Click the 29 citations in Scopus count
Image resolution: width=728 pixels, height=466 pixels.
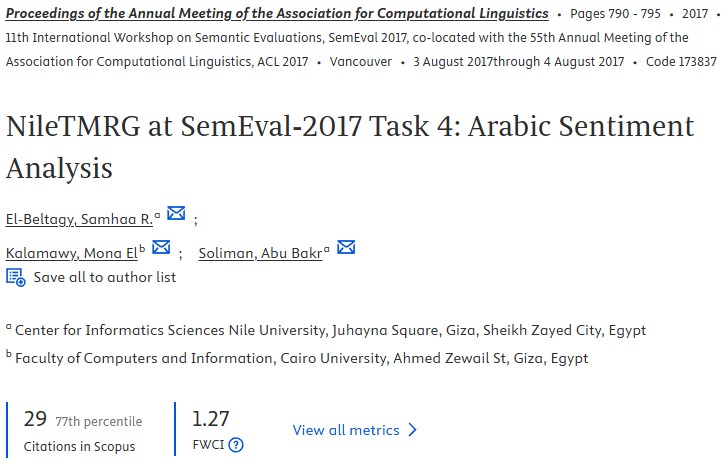pos(35,420)
